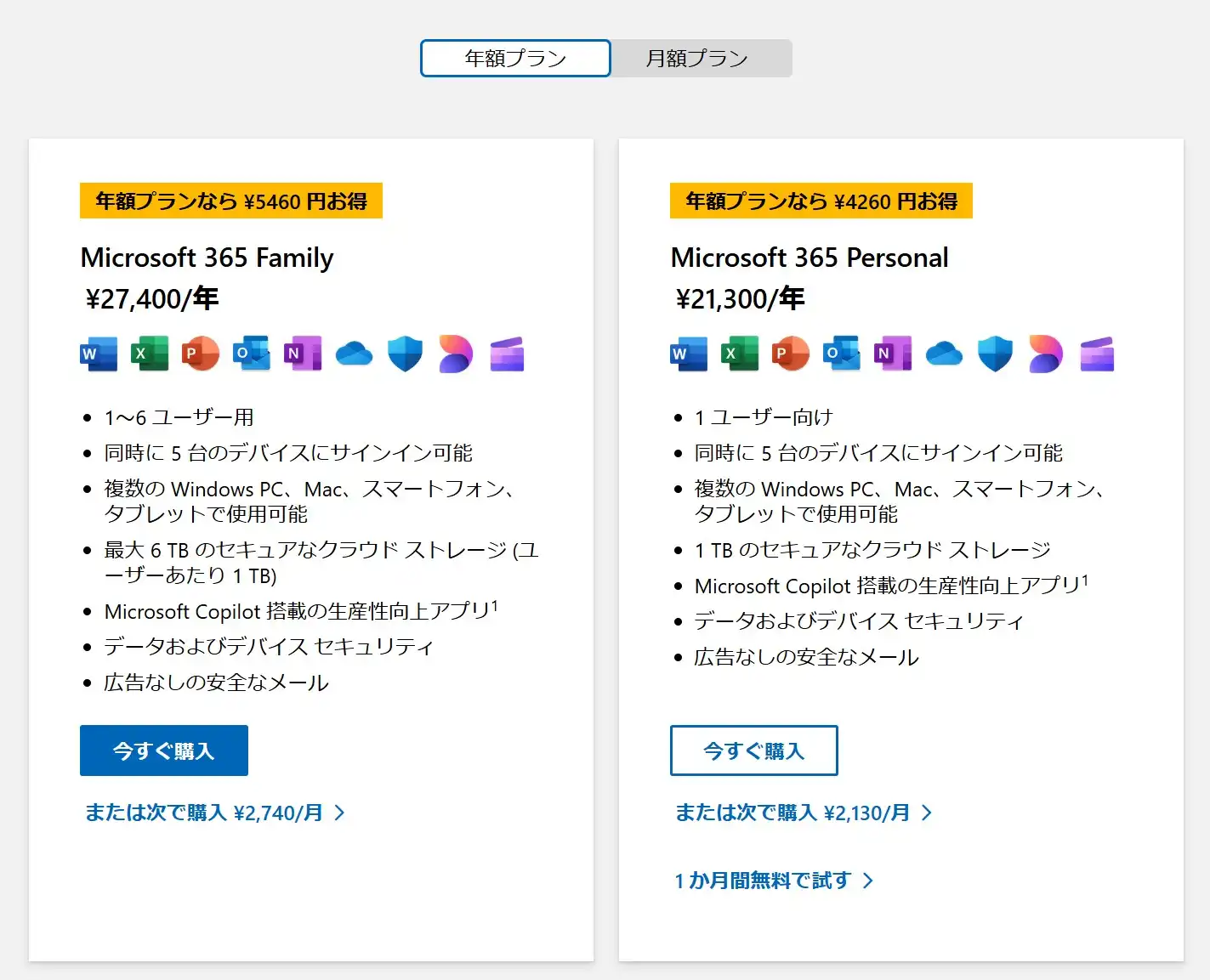Select the Copilot icon under Microsoft 365 Personal
The width and height of the screenshot is (1210, 980).
[1045, 354]
